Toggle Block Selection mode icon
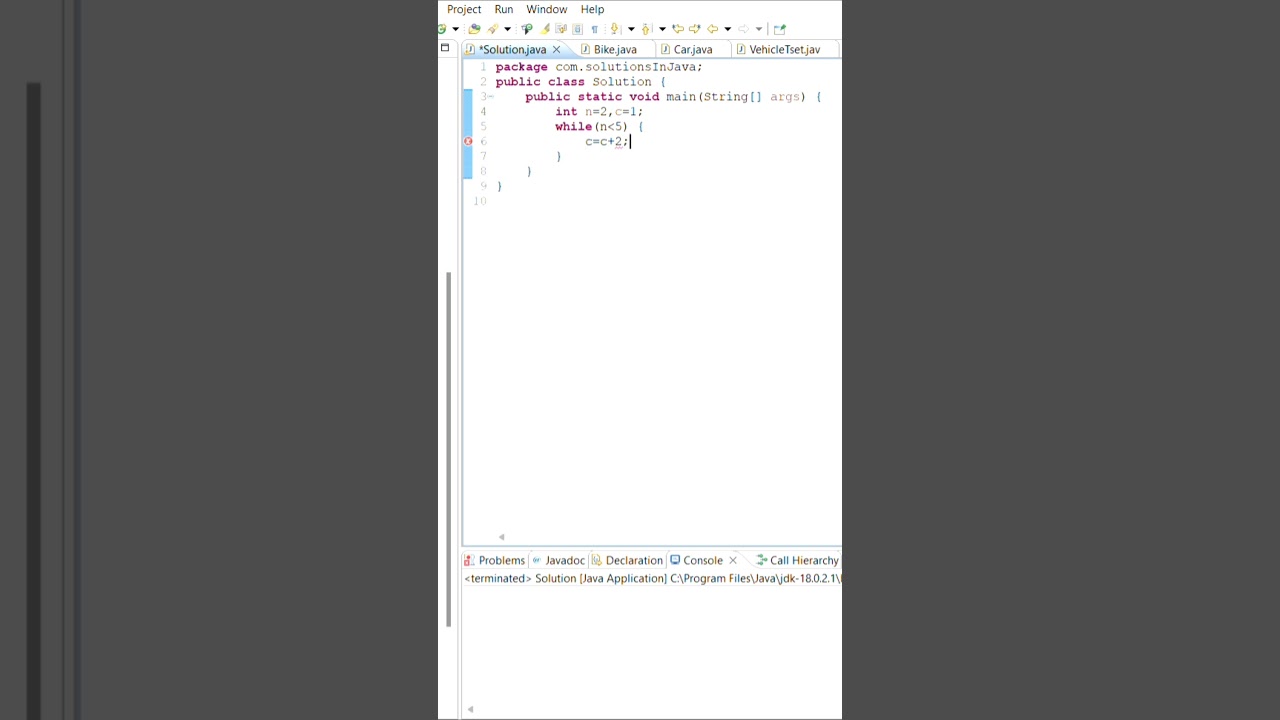1280x720 pixels. coord(577,29)
